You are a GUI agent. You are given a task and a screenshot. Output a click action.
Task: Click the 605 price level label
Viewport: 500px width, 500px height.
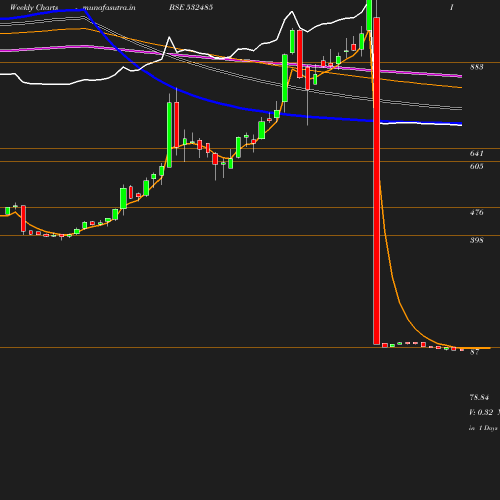pos(477,166)
